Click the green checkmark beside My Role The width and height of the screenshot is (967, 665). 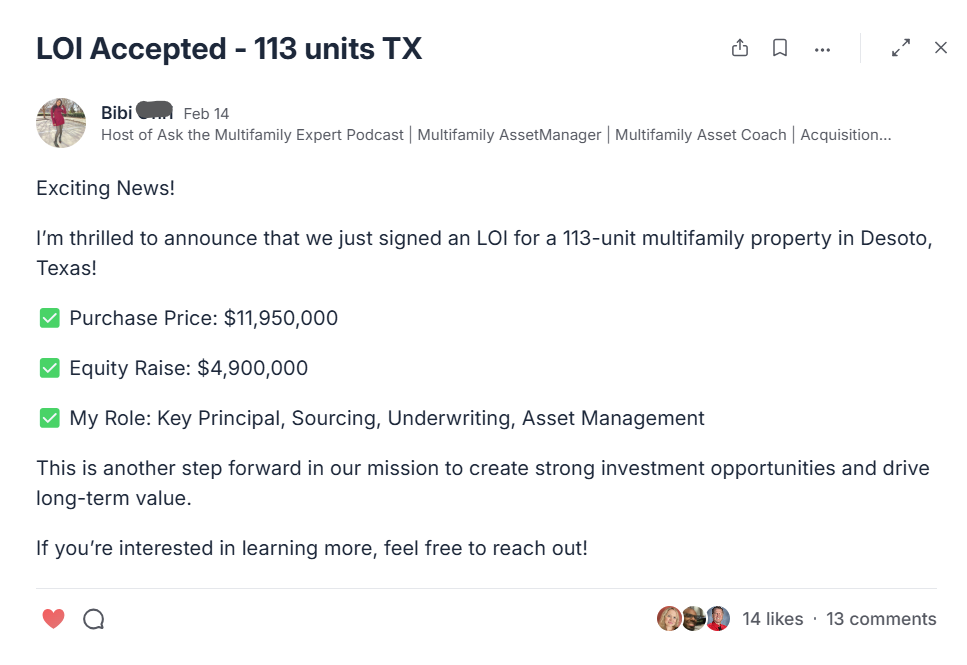(x=49, y=418)
